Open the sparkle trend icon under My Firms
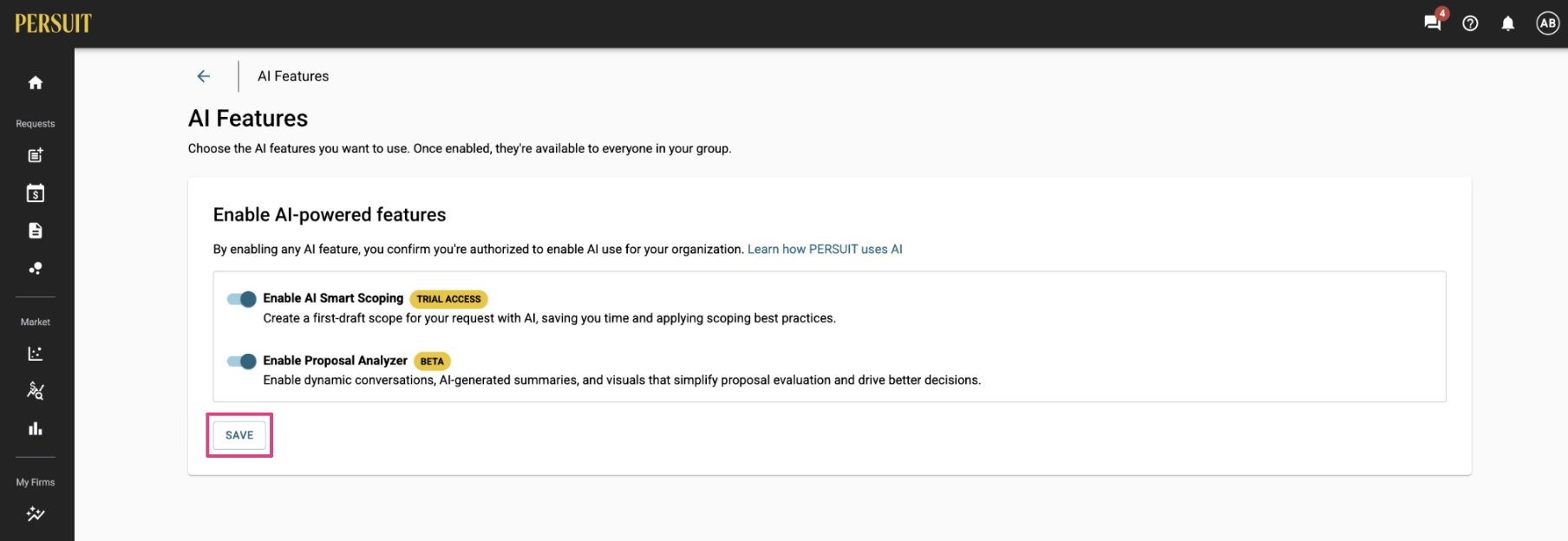 click(36, 514)
